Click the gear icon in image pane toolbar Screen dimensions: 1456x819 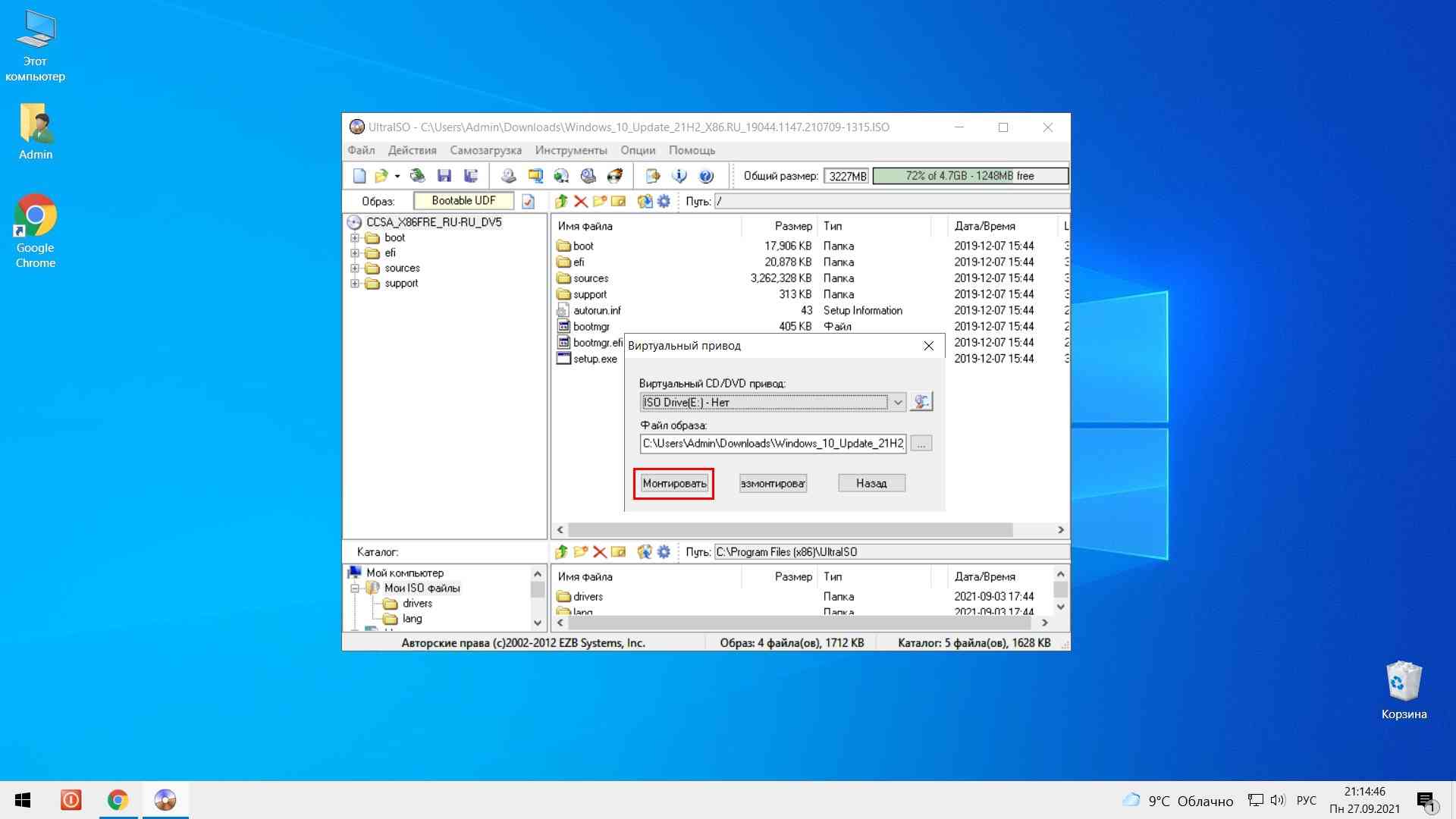[x=664, y=201]
